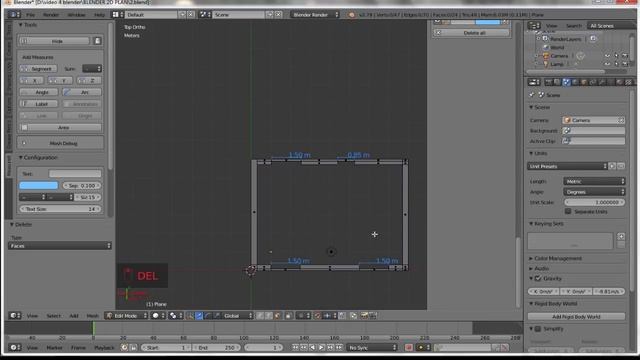Open the outliner View menu
Image resolution: width=640 pixels, height=360 pixels.
pyautogui.click(x=551, y=26)
